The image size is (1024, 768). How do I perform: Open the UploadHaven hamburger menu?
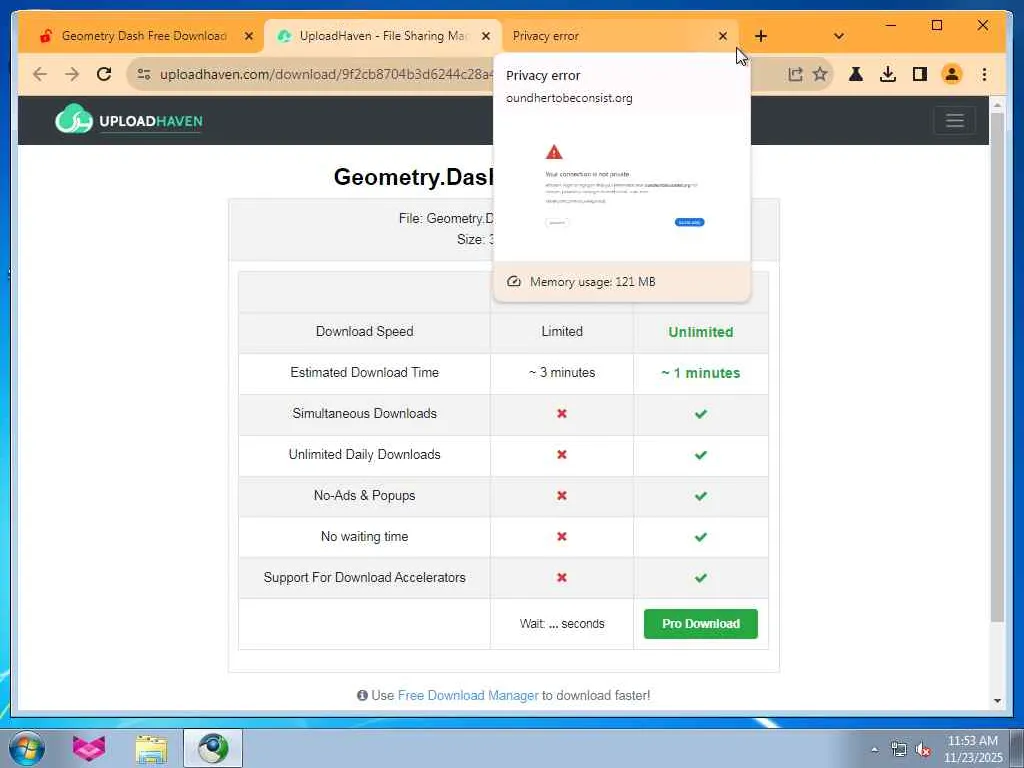click(x=955, y=120)
